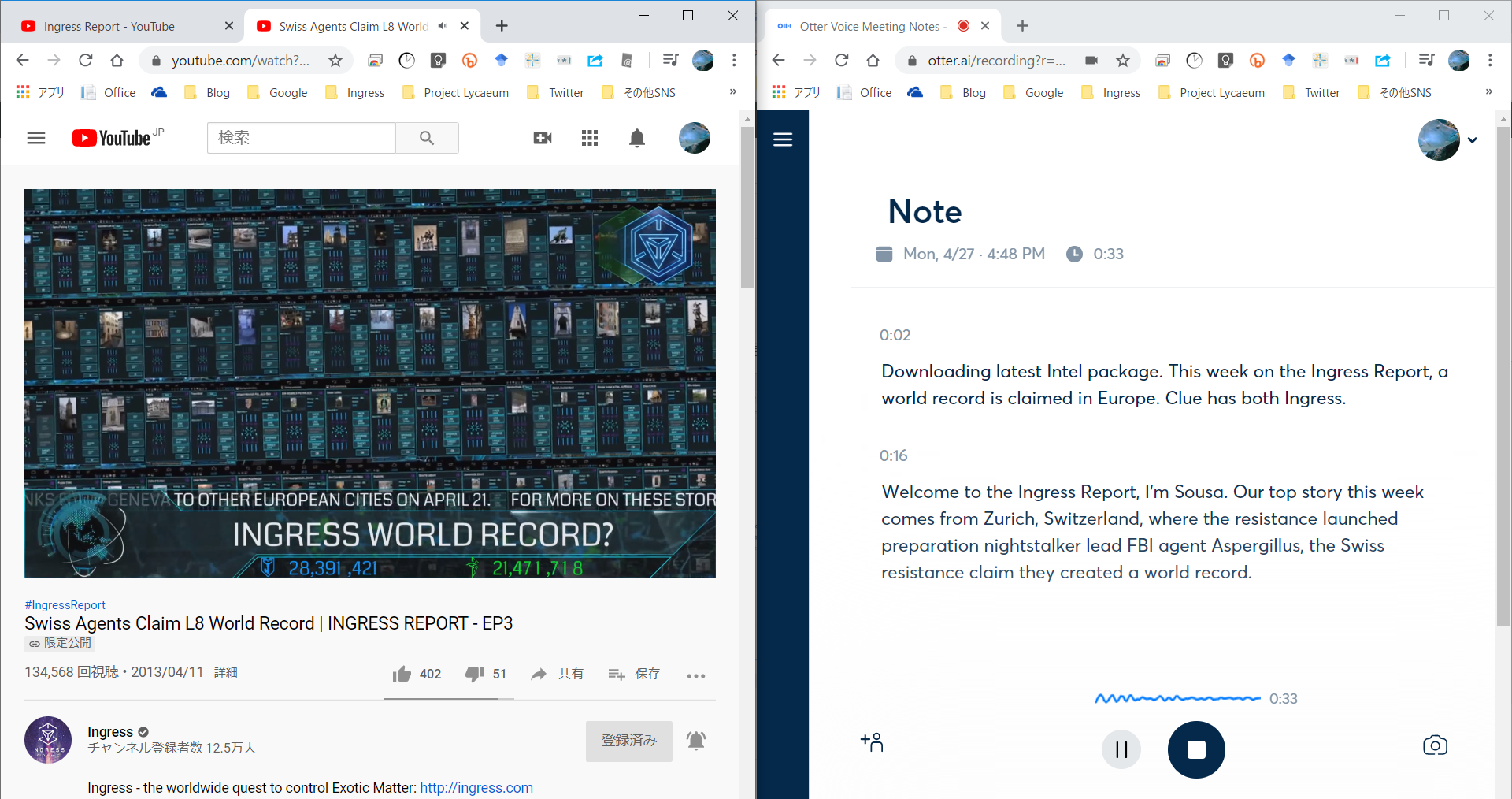Screen dimensions: 1512x799
Task: Dislike the video with 51 dislikes
Action: [485, 674]
